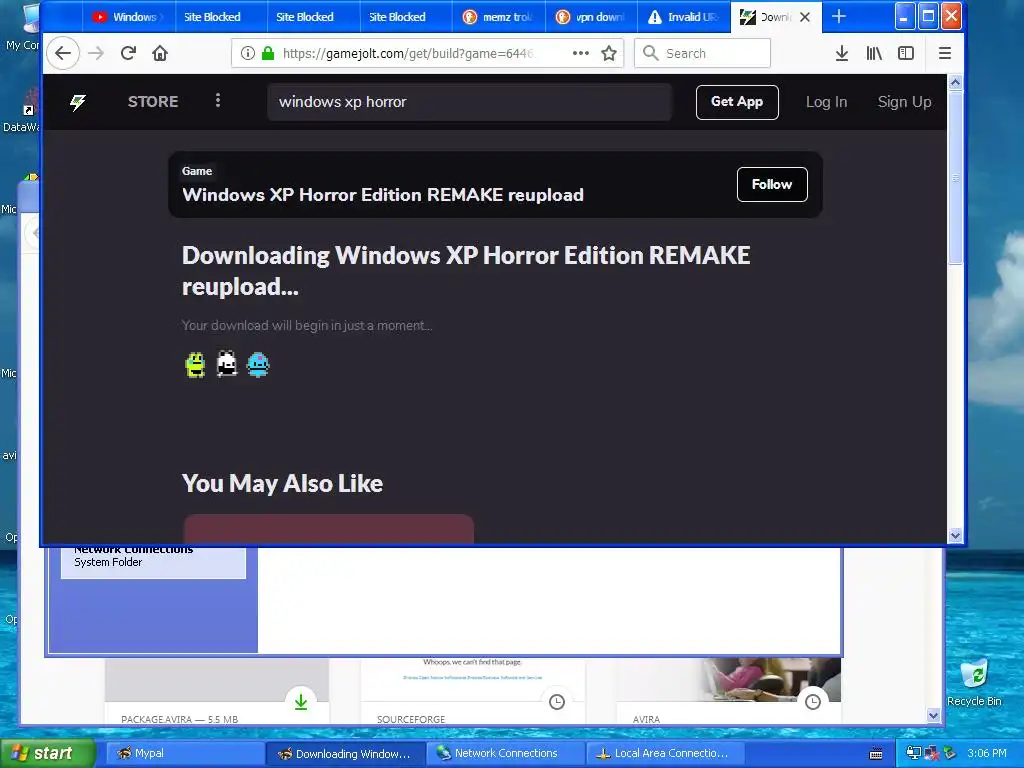Open the library bookshelf icon
This screenshot has height=768, width=1024.
[874, 54]
